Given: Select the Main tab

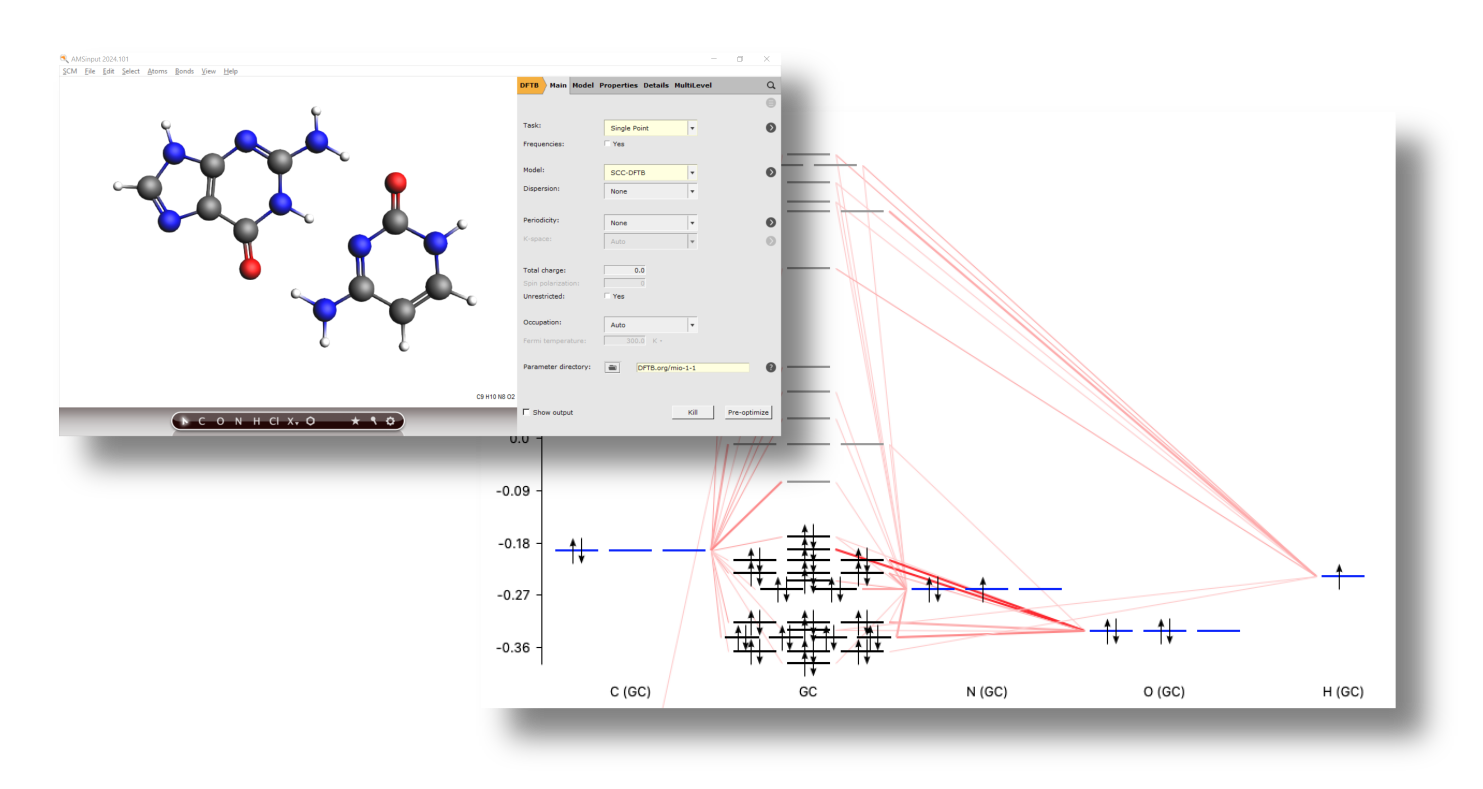Looking at the screenshot, I should click(x=558, y=86).
